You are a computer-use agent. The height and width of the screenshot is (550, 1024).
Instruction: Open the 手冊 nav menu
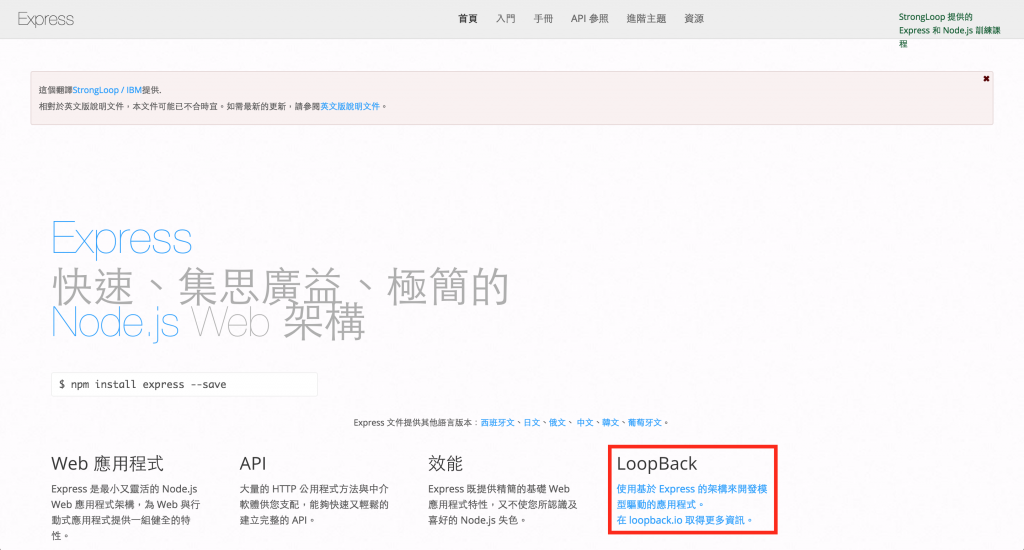point(543,18)
